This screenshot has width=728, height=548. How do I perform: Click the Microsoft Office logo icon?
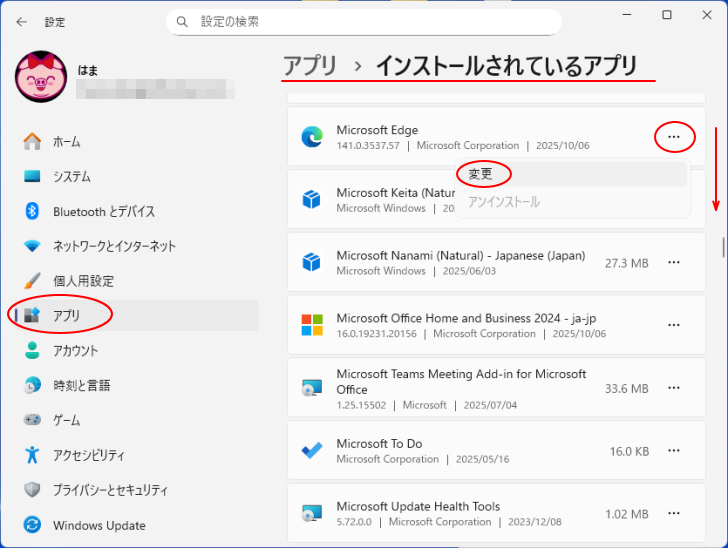312,325
